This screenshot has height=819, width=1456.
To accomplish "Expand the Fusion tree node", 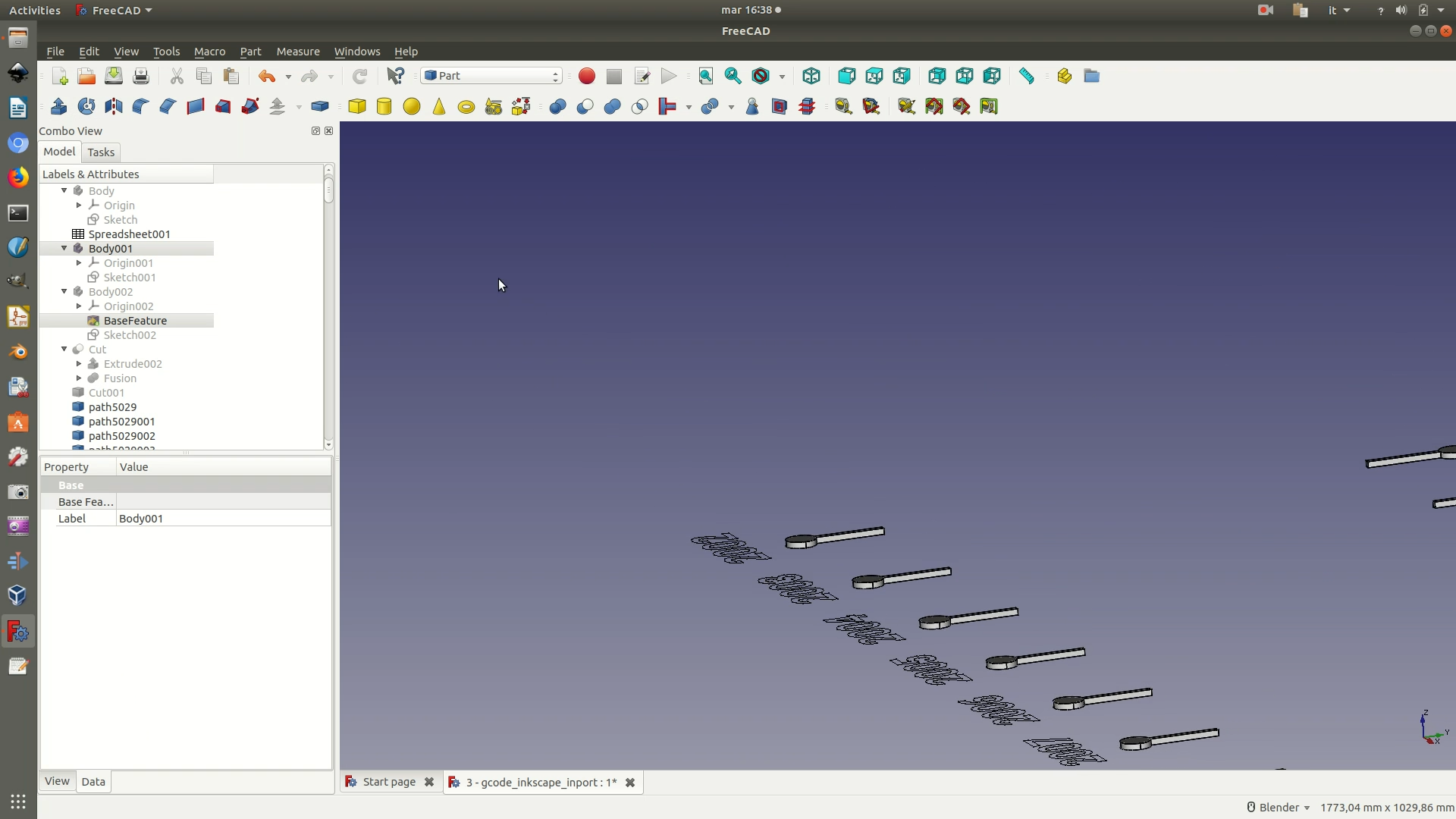I will tap(79, 378).
